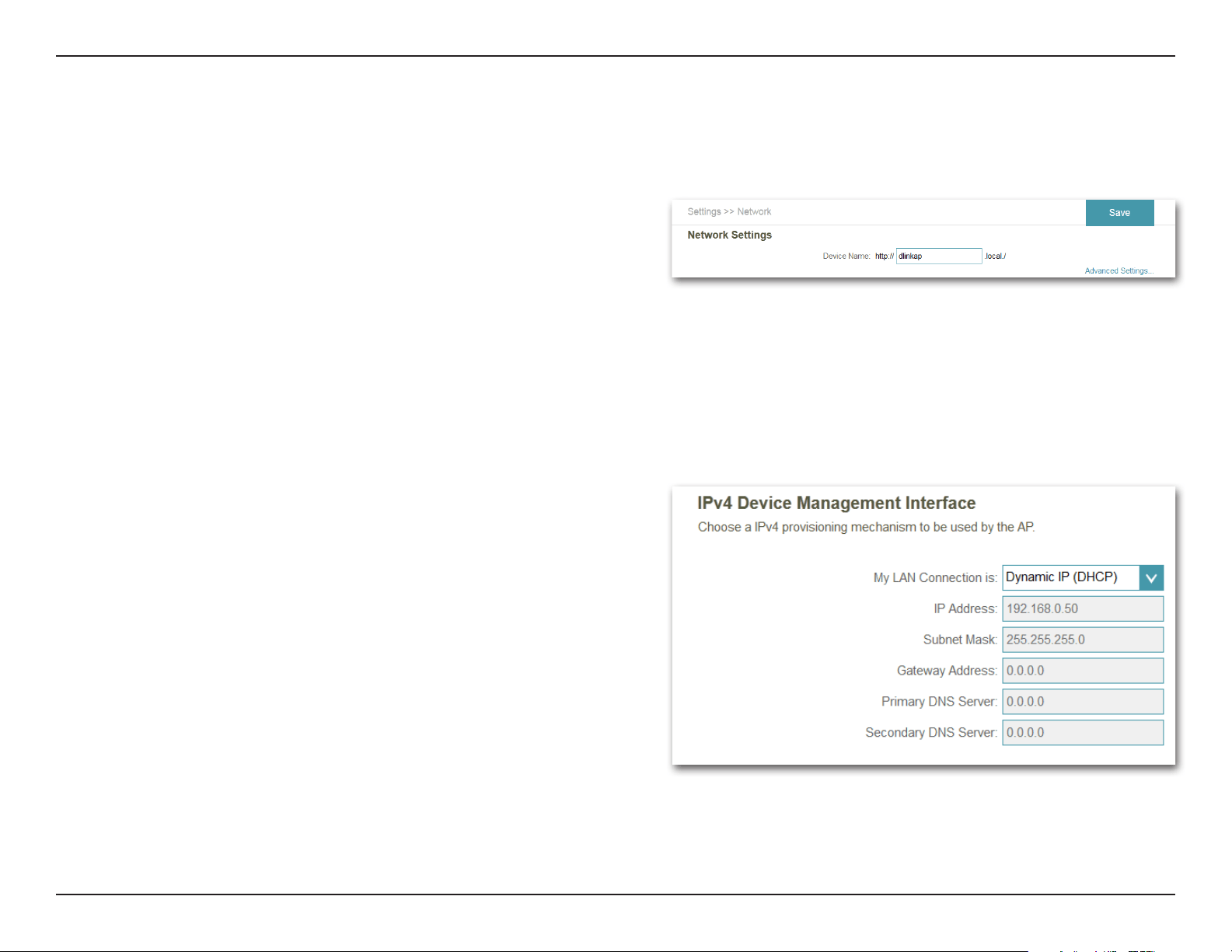
Task: Click the Device Name input field
Action: [x=939, y=256]
